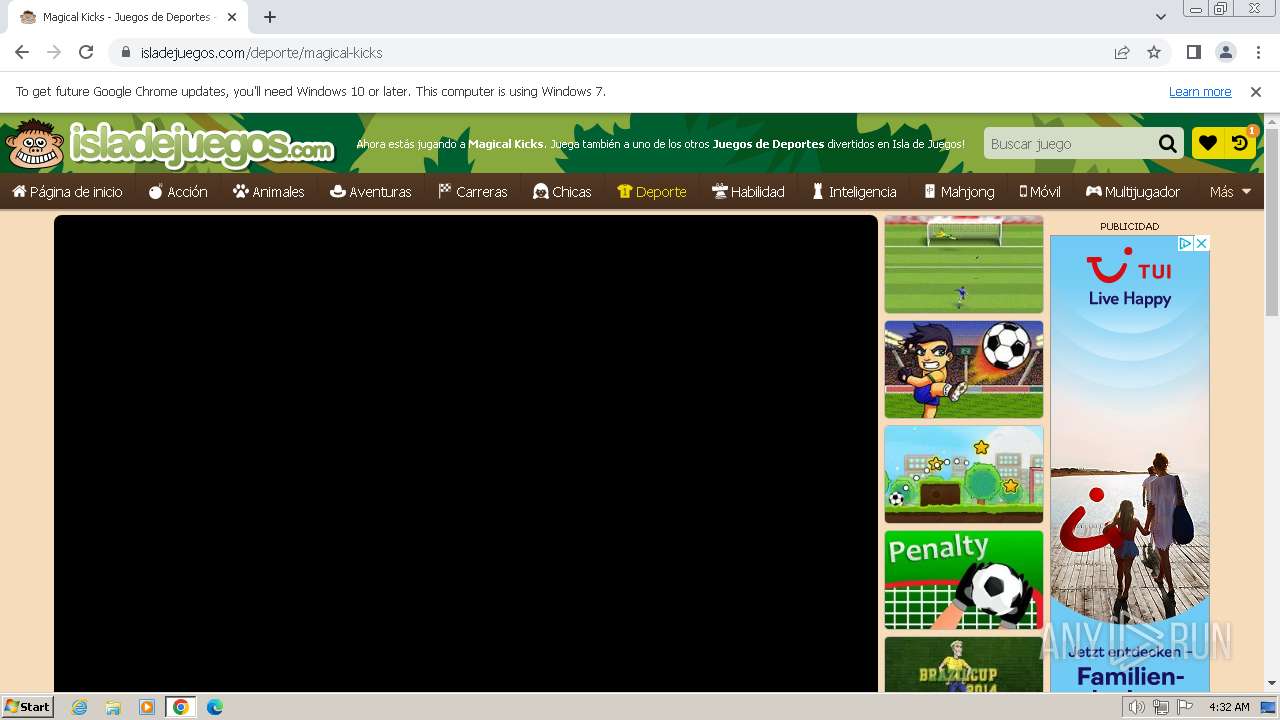Click the share page icon in address bar
The height and width of the screenshot is (720, 1280).
[1122, 53]
